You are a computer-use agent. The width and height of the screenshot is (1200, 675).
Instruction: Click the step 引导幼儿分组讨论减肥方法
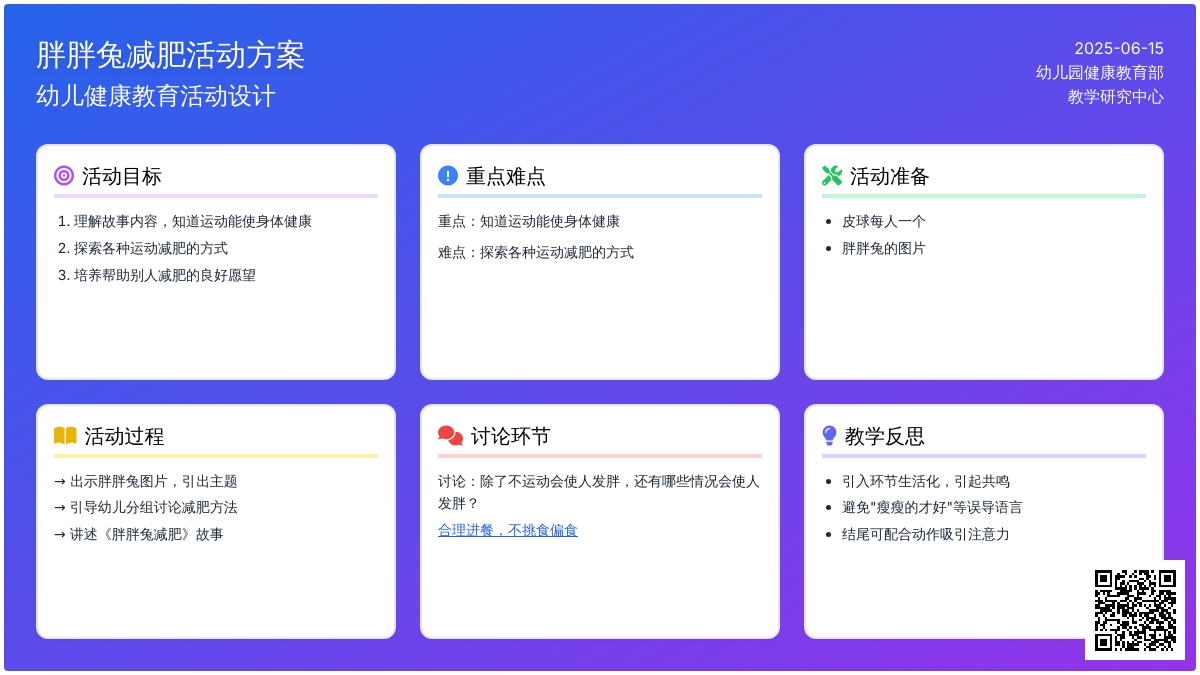(146, 507)
